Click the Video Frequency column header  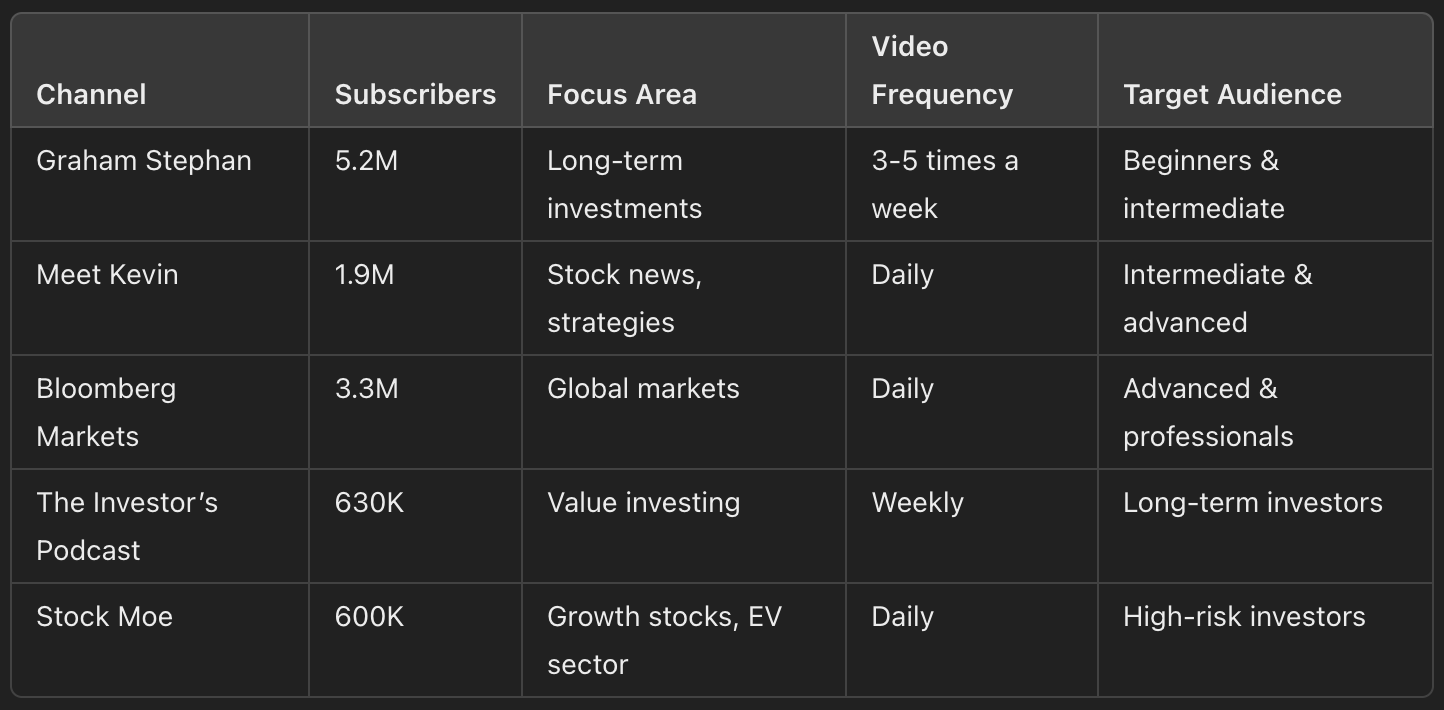pos(942,70)
